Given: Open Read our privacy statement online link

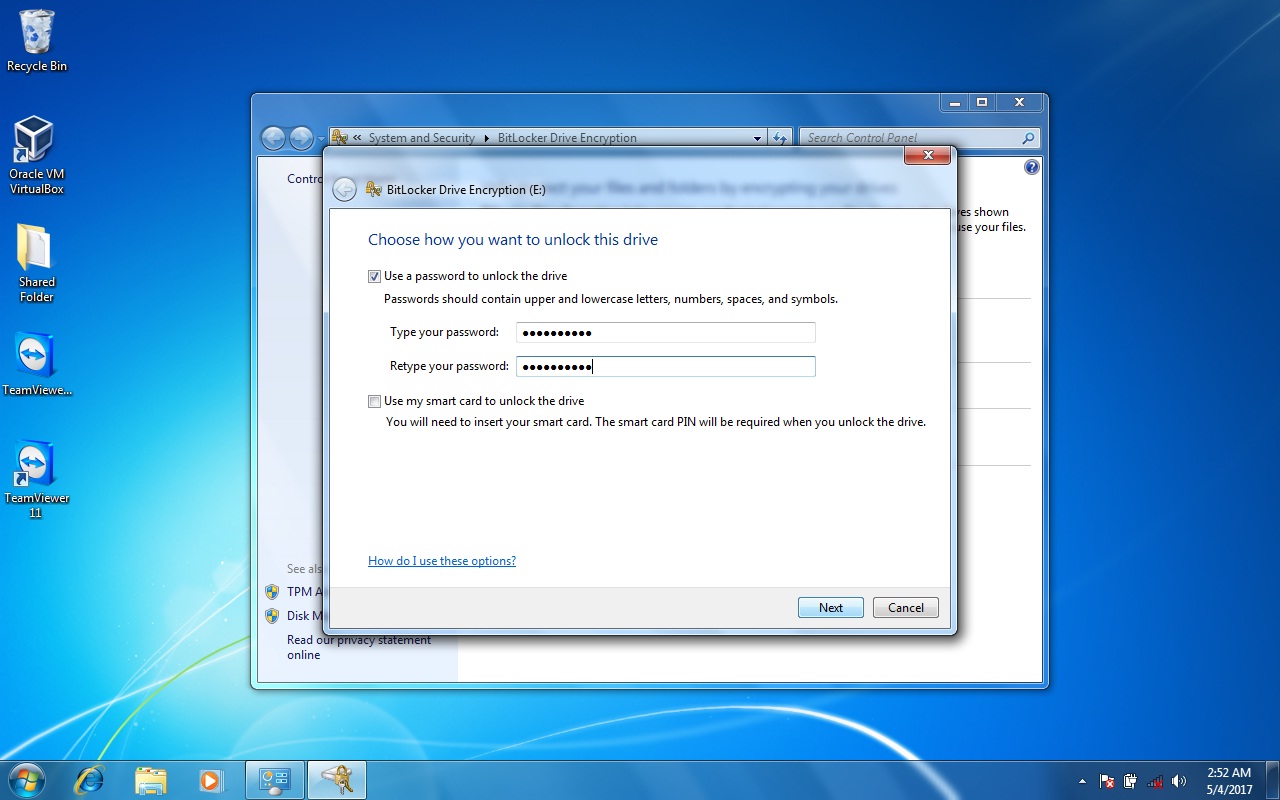Looking at the screenshot, I should coord(359,647).
